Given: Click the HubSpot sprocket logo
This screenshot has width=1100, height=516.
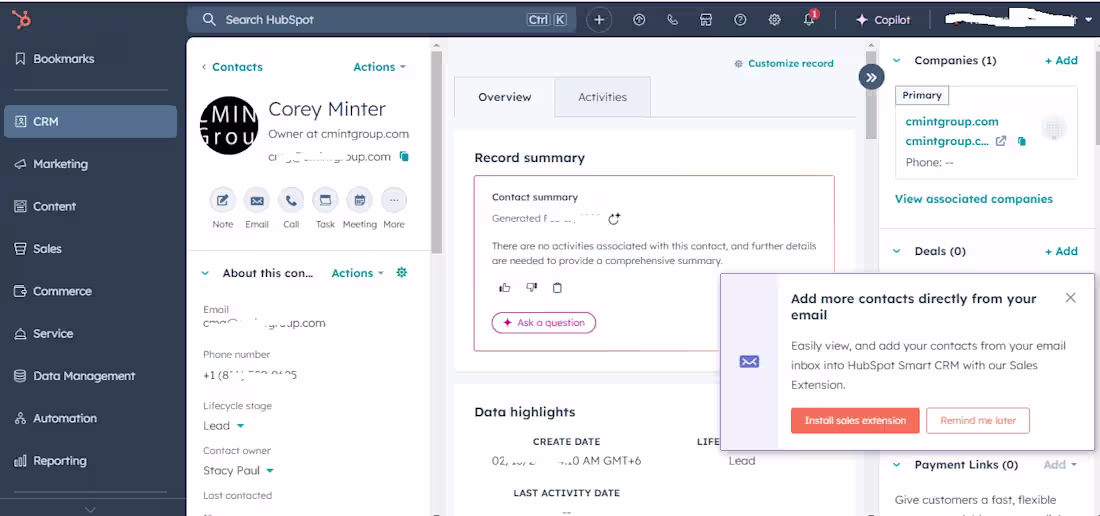Looking at the screenshot, I should click(x=21, y=20).
